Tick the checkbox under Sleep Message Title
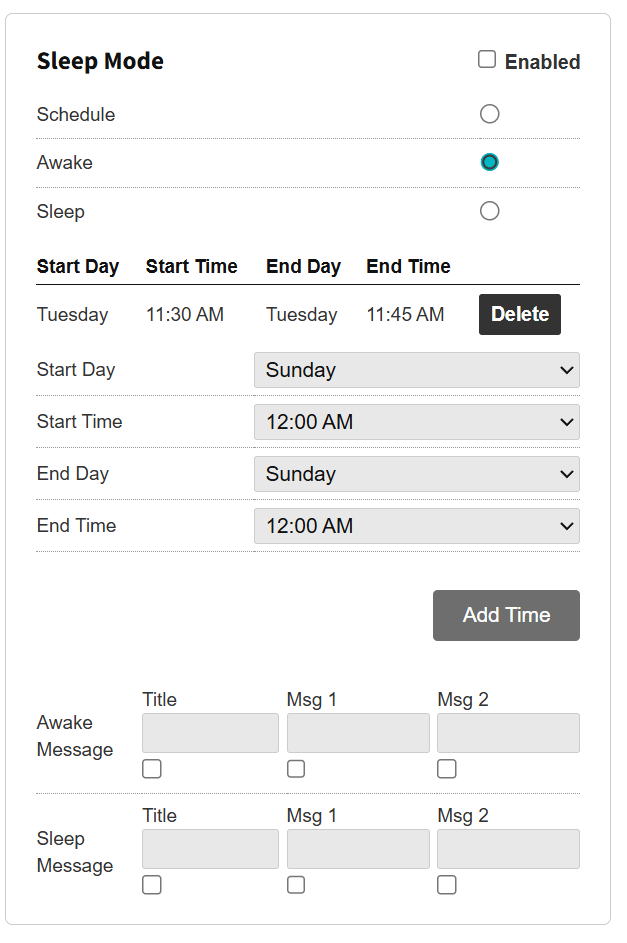 click(x=152, y=885)
